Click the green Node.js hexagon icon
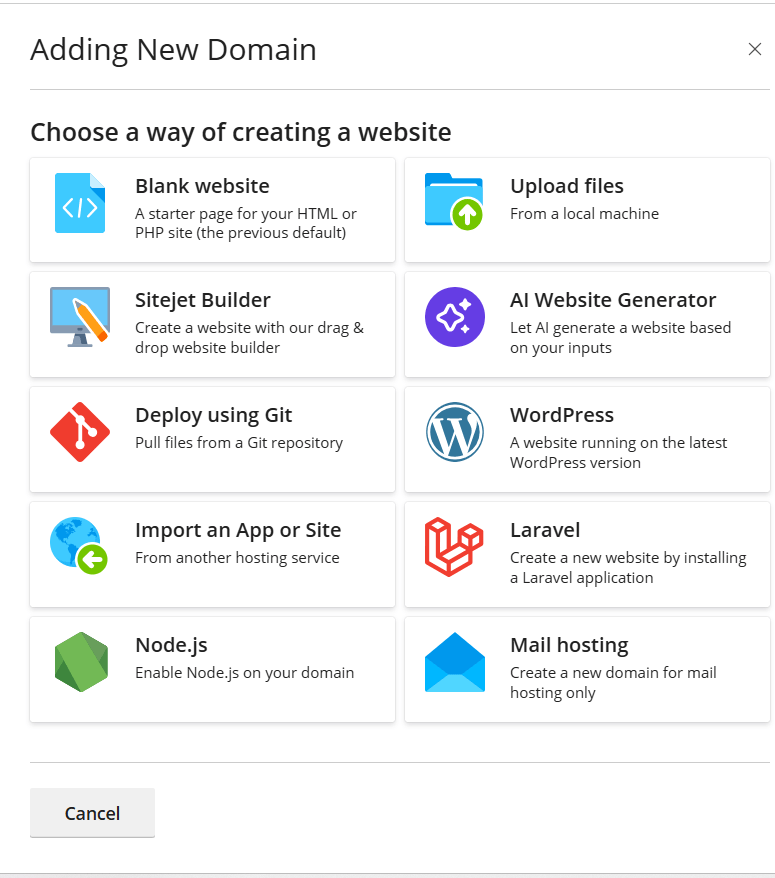This screenshot has width=775, height=878. click(80, 662)
